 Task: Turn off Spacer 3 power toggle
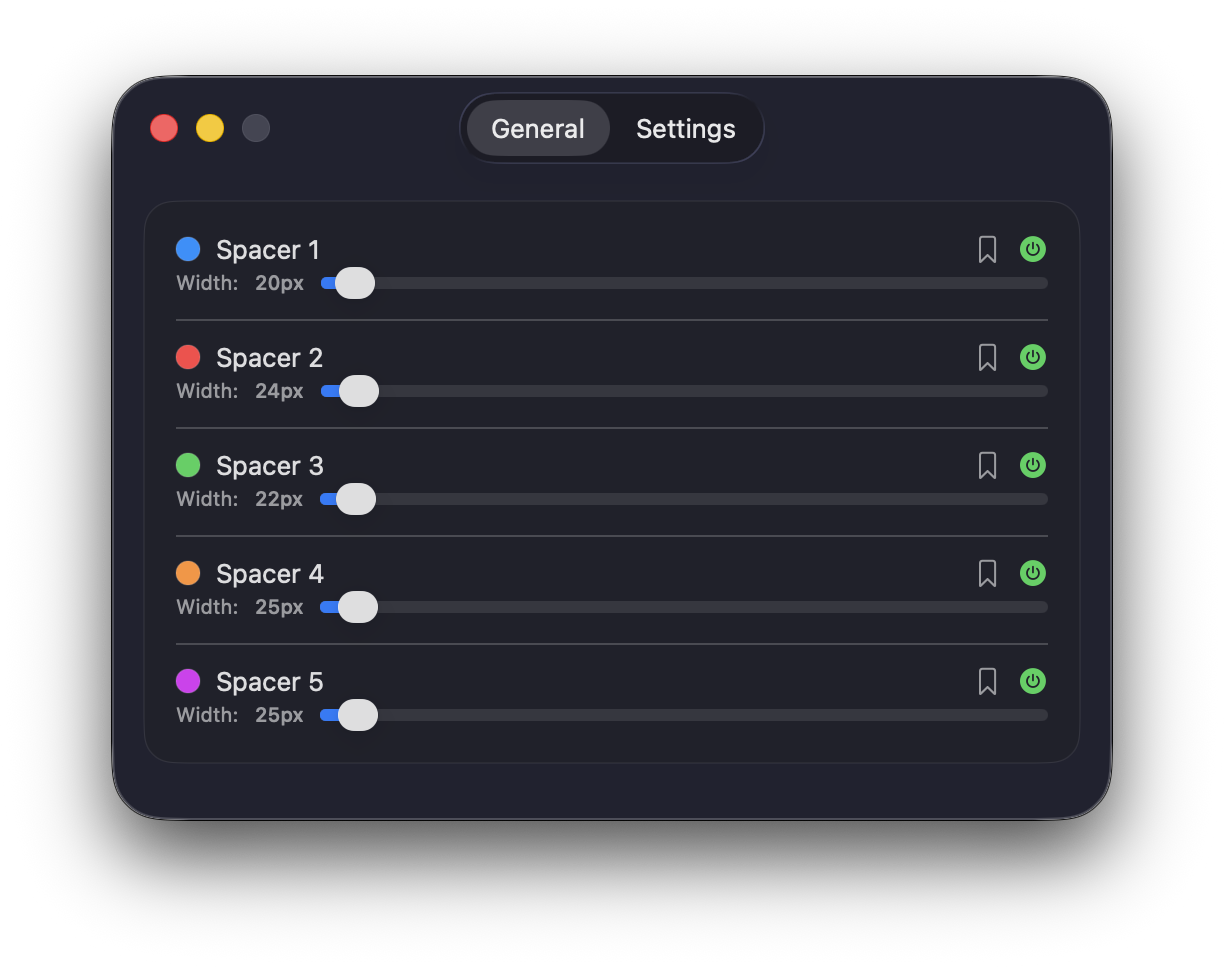click(x=1032, y=465)
